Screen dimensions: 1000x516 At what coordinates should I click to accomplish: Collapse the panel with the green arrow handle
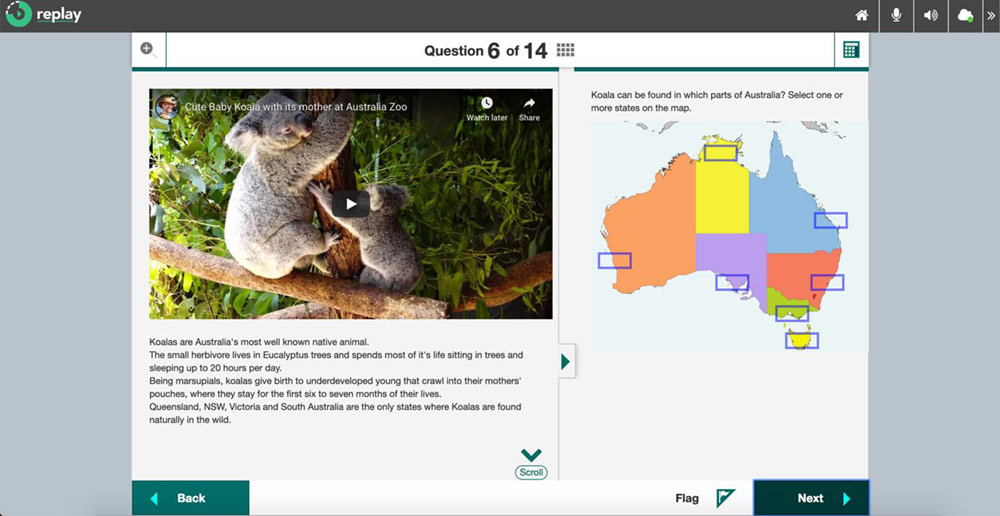coord(566,362)
